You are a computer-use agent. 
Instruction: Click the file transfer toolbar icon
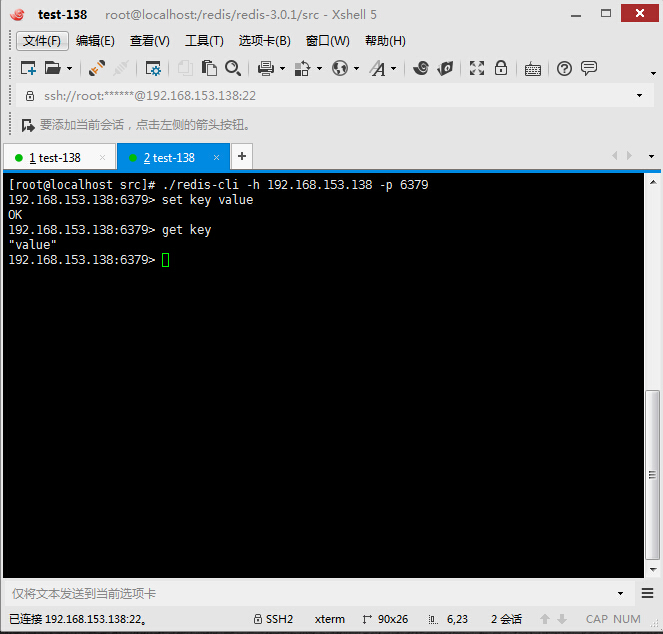[302, 68]
